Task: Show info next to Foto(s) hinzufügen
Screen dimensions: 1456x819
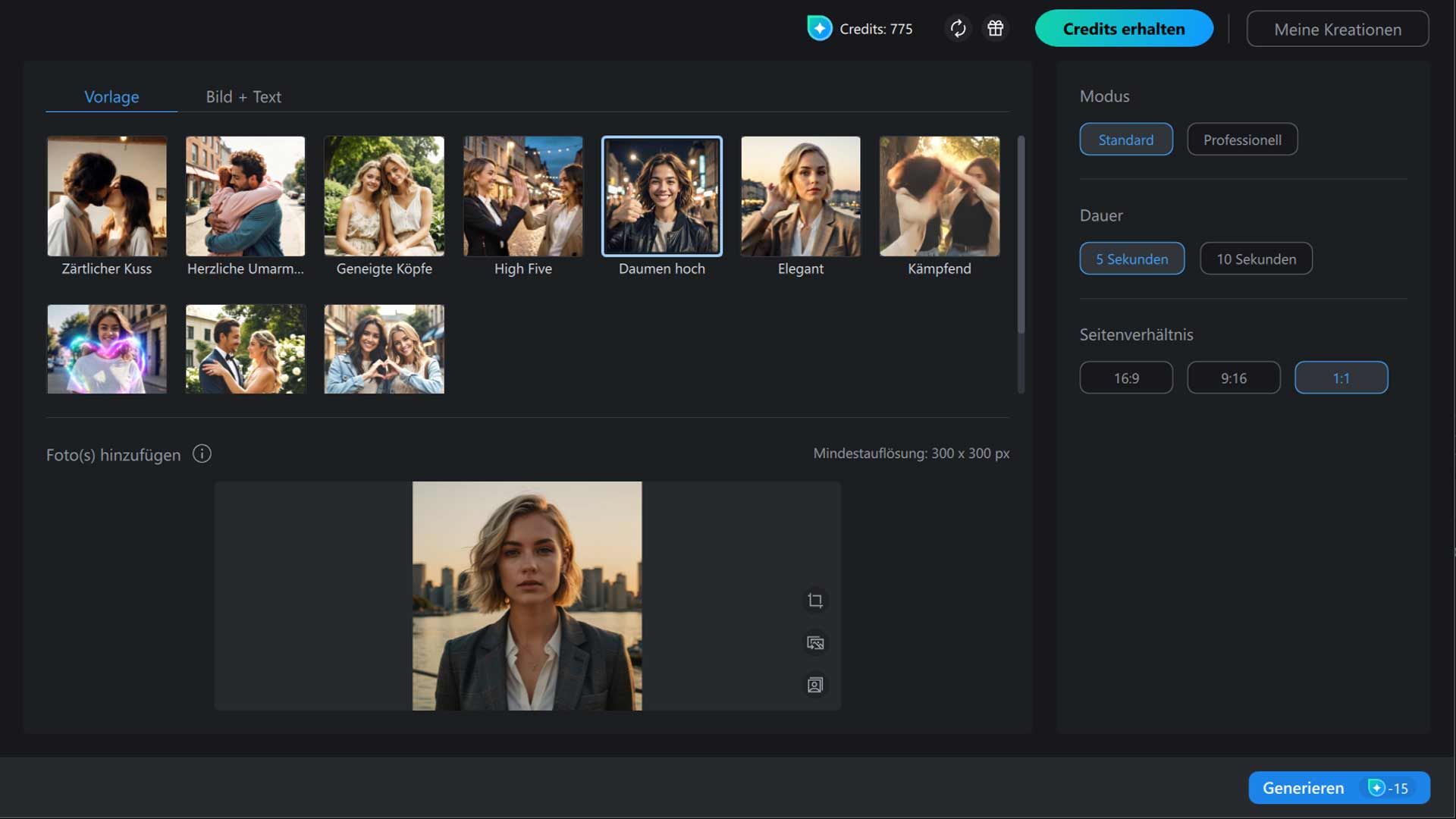Action: 202,454
